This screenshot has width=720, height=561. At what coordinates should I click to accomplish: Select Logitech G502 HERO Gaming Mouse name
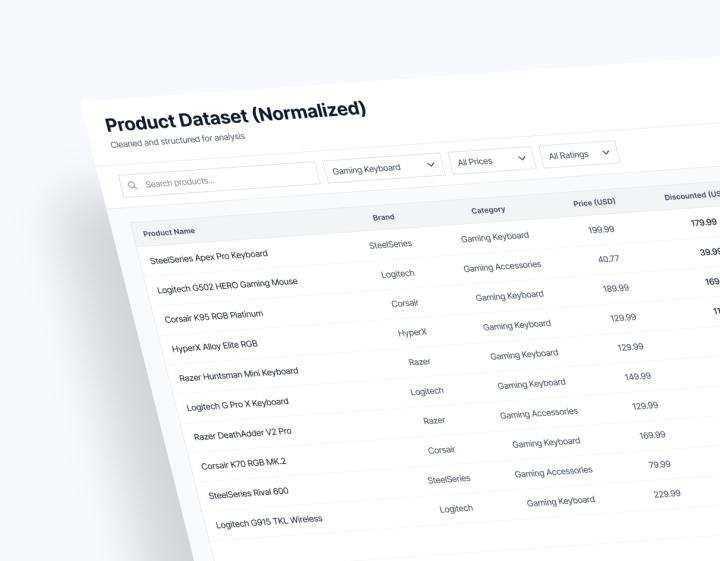click(227, 286)
